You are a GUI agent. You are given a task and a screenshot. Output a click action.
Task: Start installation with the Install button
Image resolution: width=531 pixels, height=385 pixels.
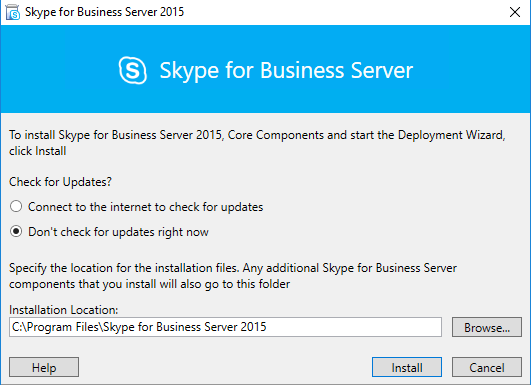[x=407, y=367]
